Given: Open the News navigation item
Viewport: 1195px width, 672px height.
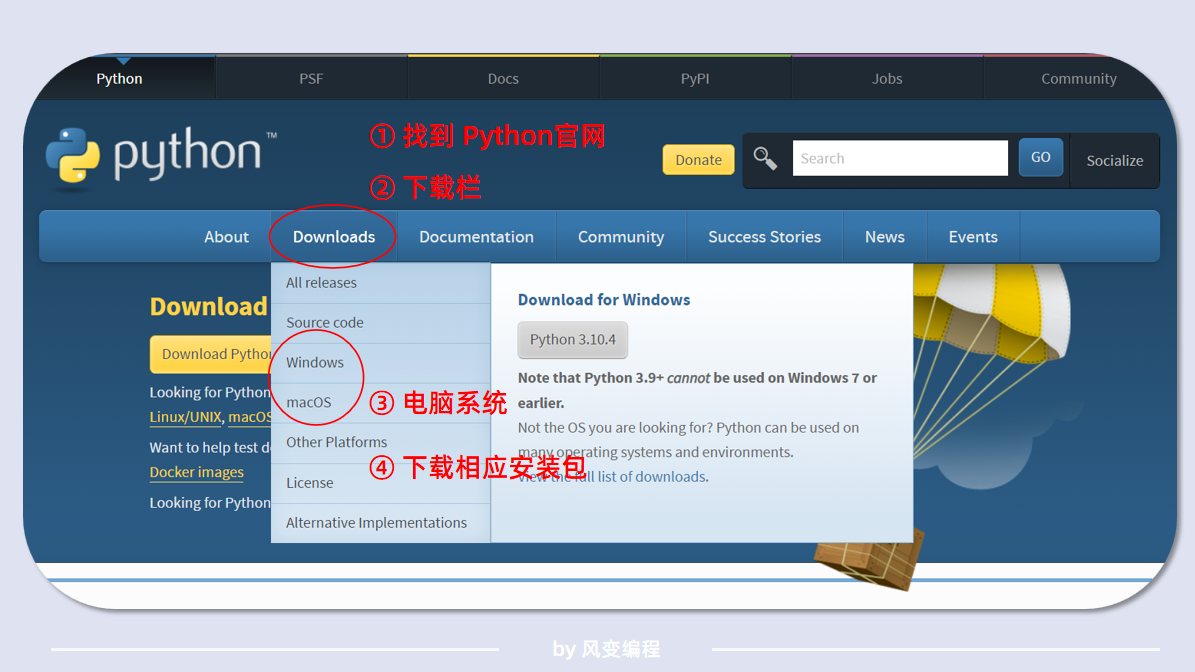Looking at the screenshot, I should point(885,237).
